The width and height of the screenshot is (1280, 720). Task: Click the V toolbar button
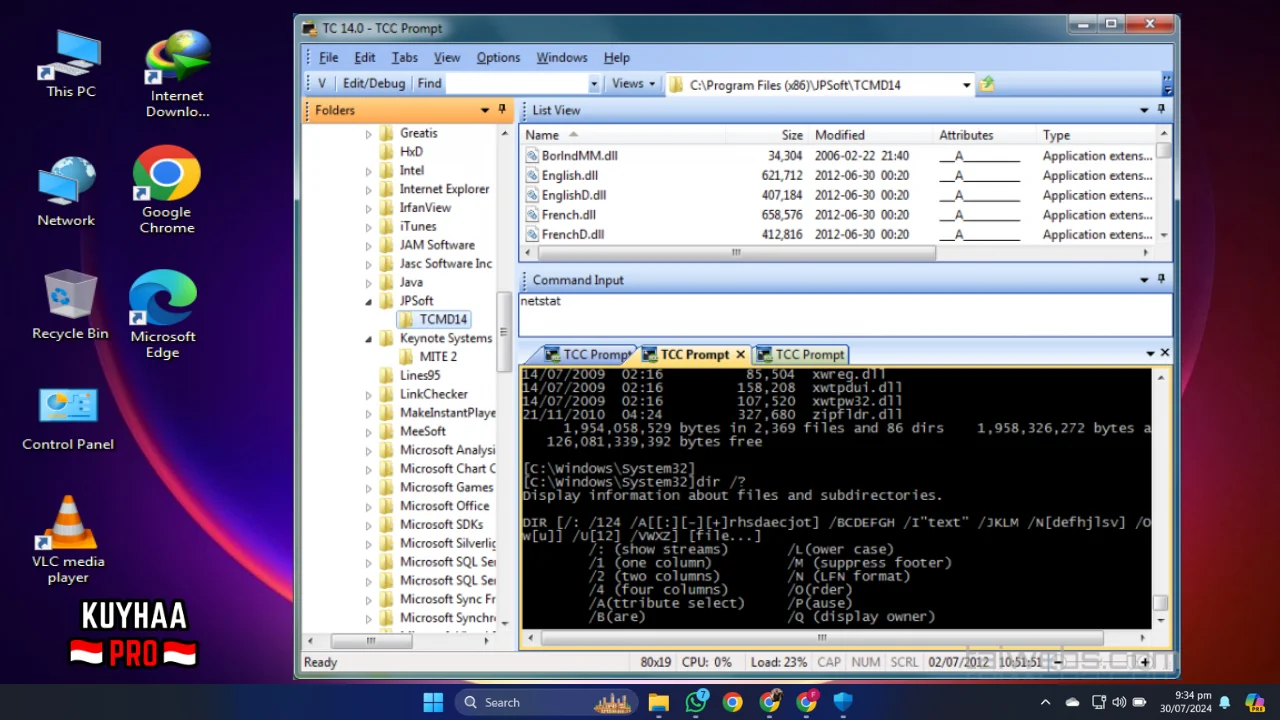click(x=322, y=84)
